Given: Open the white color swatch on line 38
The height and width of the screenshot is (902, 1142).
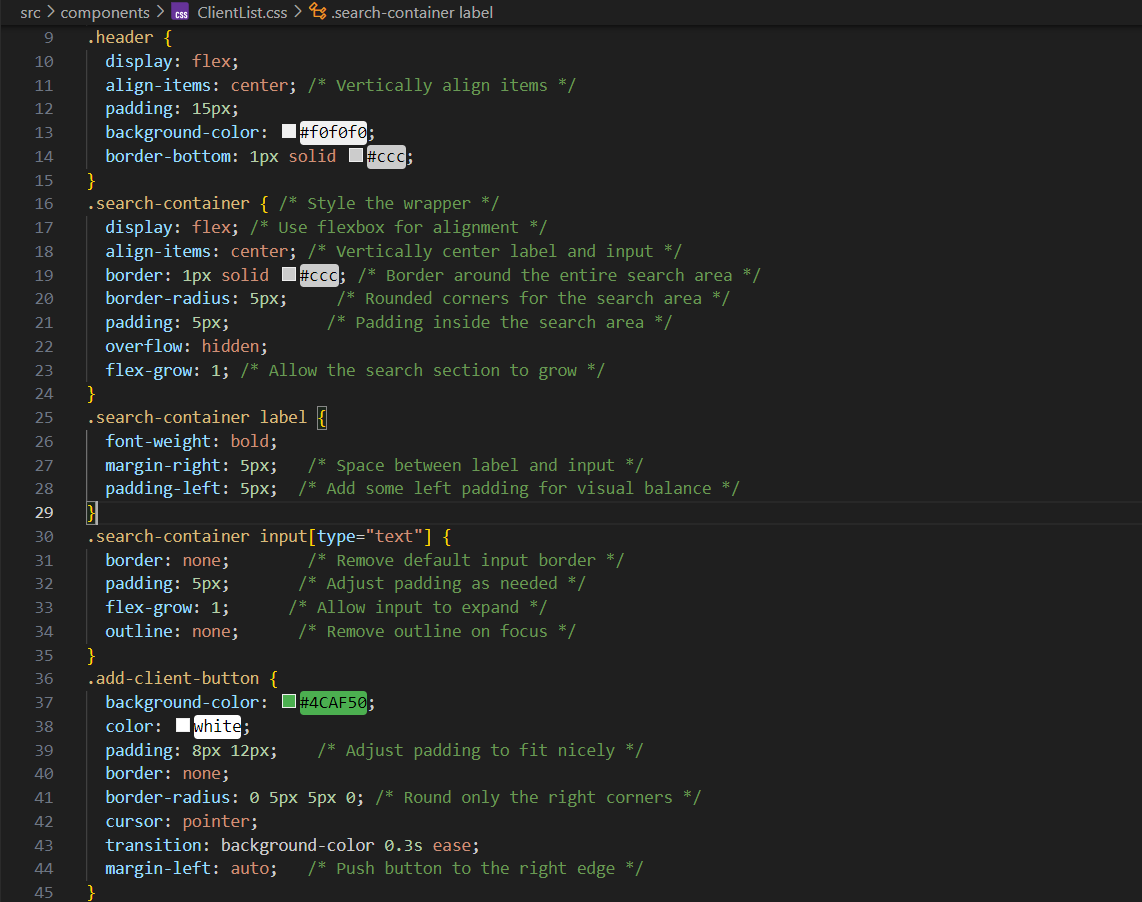Looking at the screenshot, I should click(x=183, y=726).
